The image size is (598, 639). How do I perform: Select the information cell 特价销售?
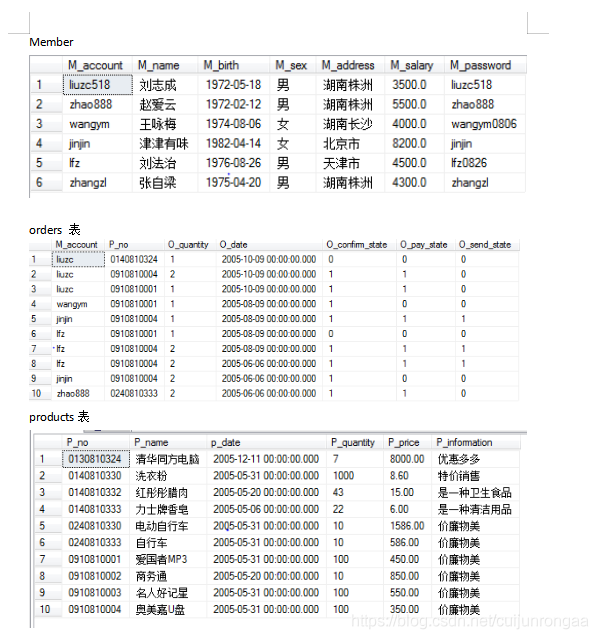[x=459, y=476]
